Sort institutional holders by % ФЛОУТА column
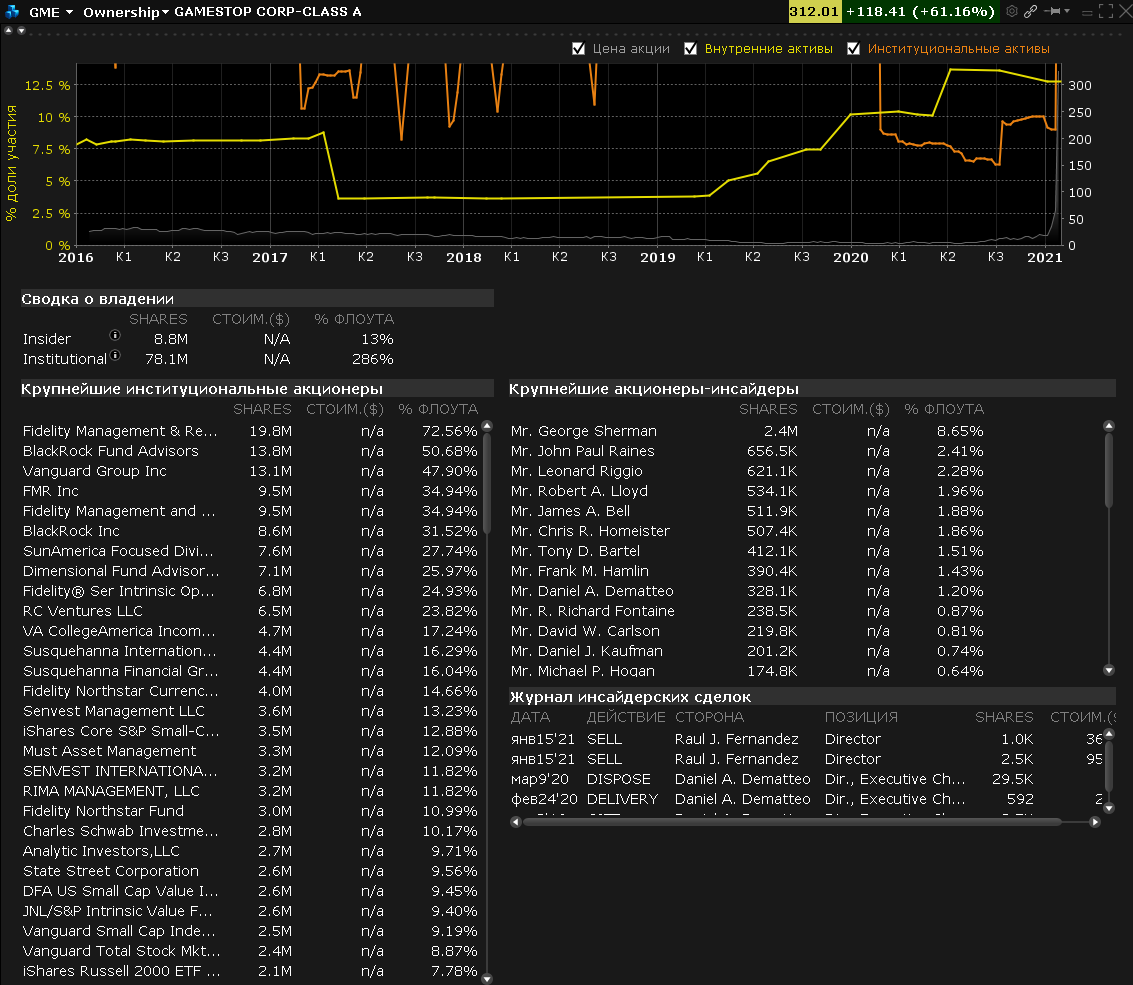Viewport: 1133px width, 985px height. 438,409
